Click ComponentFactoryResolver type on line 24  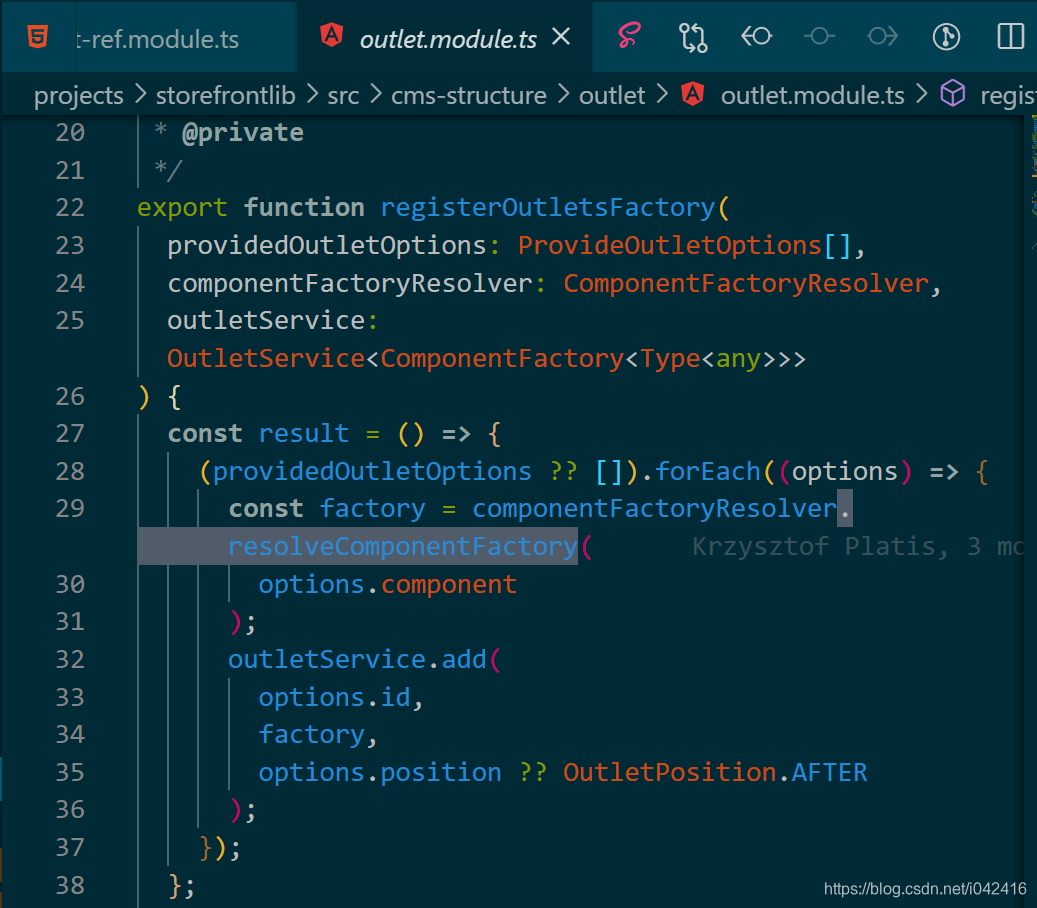click(x=746, y=283)
